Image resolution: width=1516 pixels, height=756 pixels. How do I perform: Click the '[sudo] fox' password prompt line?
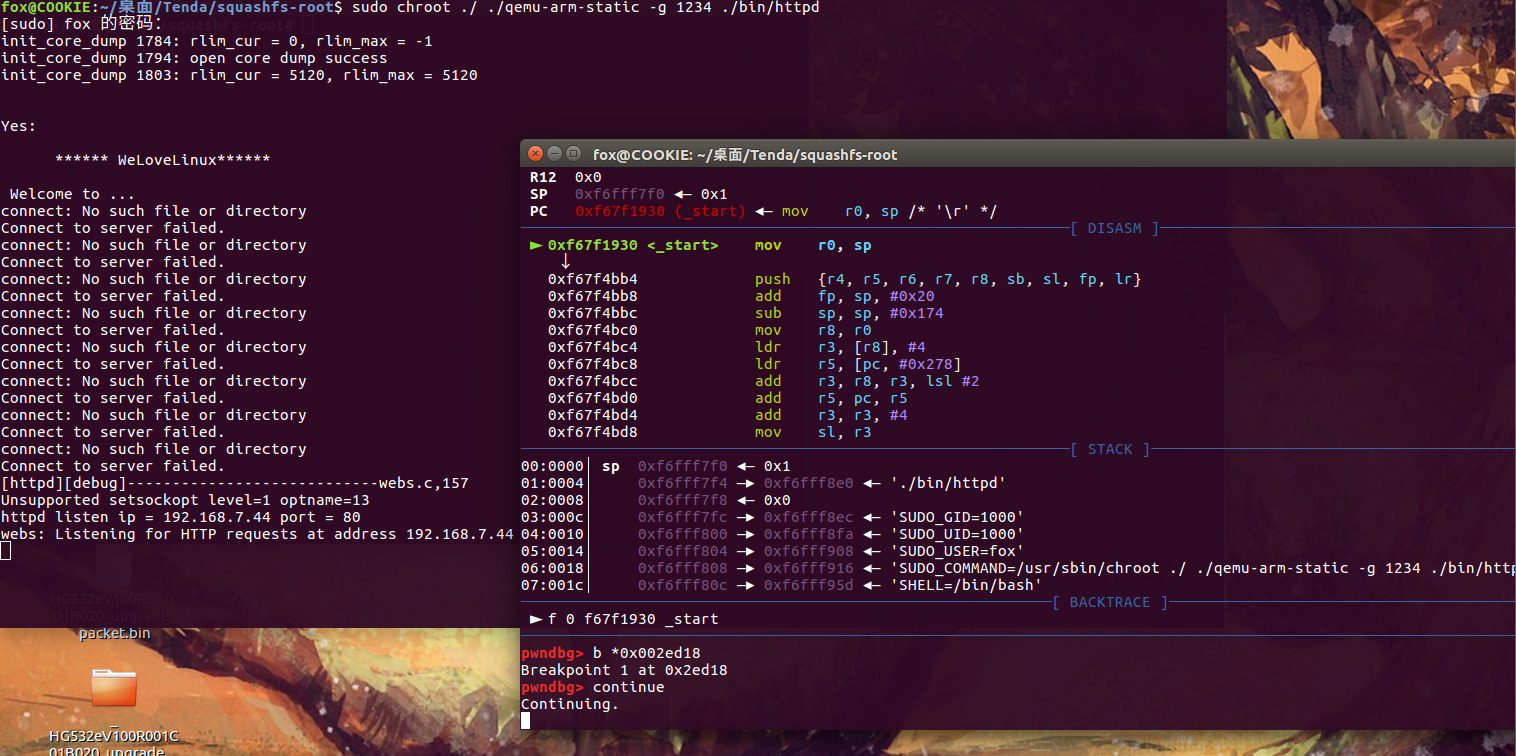point(82,24)
